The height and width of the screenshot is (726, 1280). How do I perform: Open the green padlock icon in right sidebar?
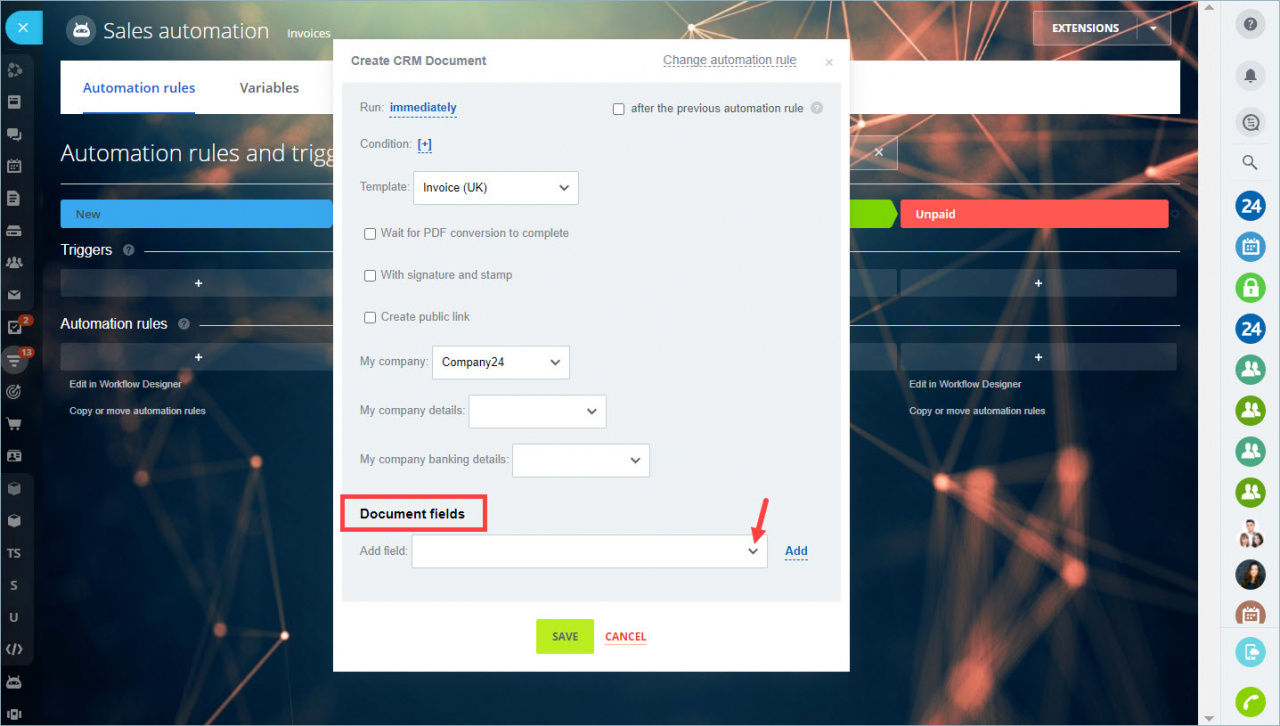pos(1250,288)
